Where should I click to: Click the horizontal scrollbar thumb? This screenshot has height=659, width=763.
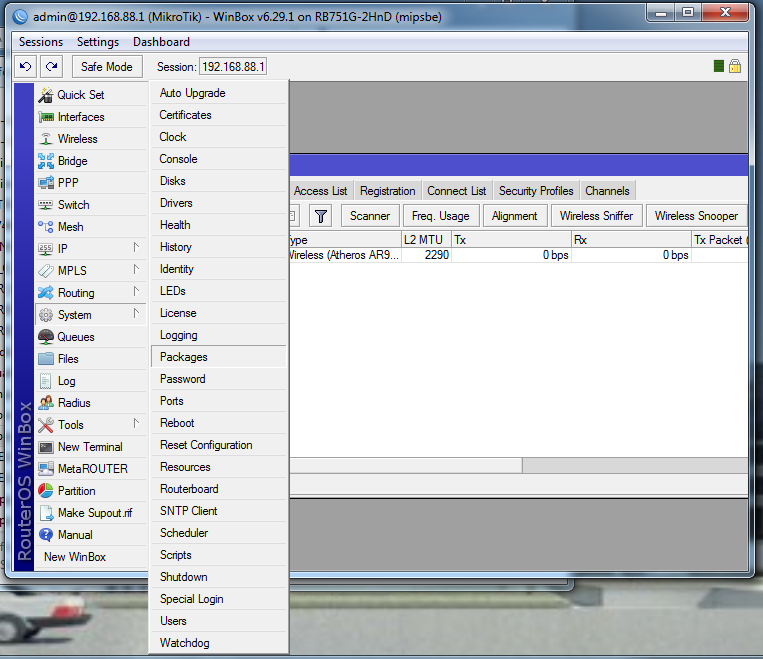pos(406,465)
